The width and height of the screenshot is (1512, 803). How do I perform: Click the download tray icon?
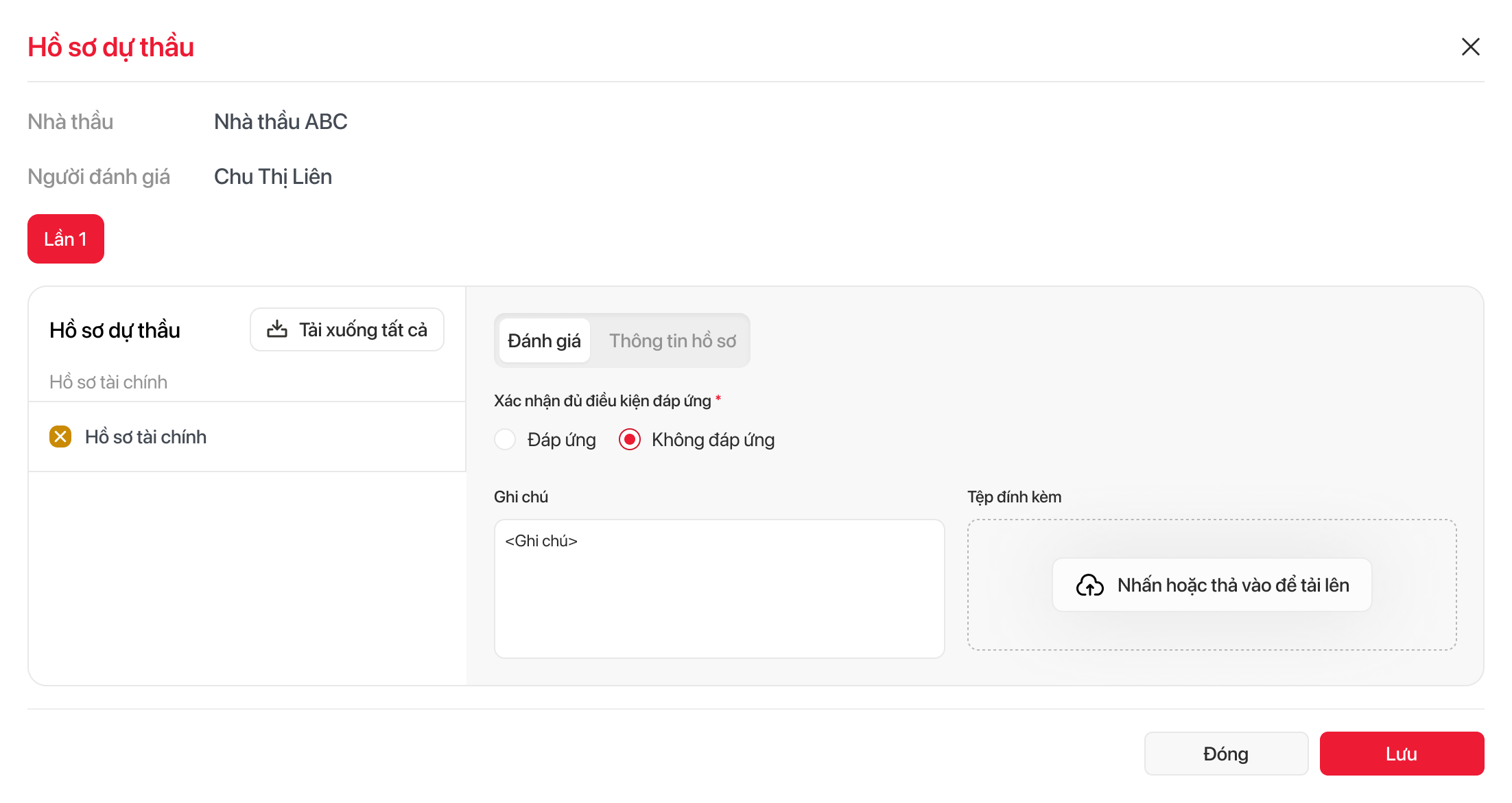coord(277,329)
